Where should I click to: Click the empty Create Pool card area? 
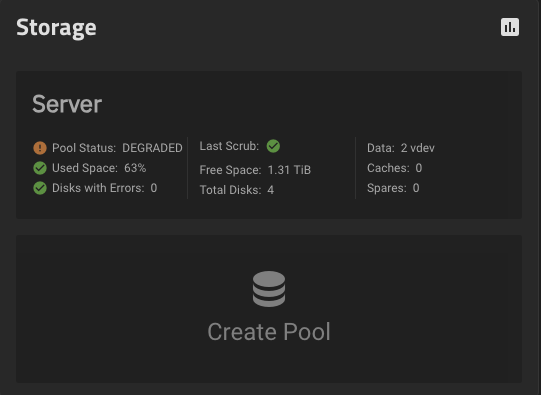pos(269,309)
